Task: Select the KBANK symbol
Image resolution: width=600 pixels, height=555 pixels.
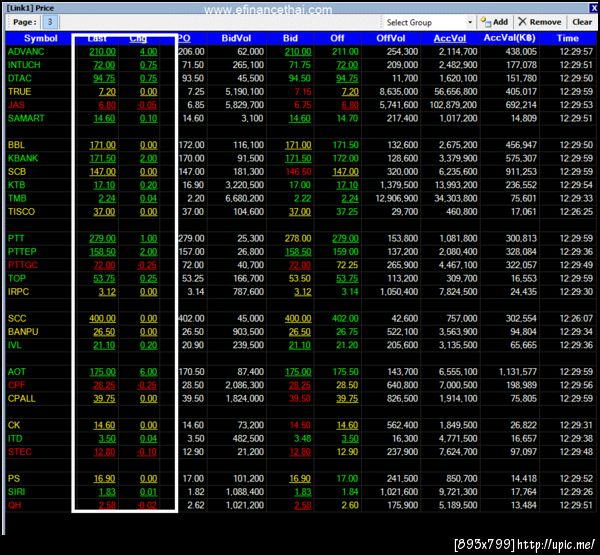Action: 23,158
